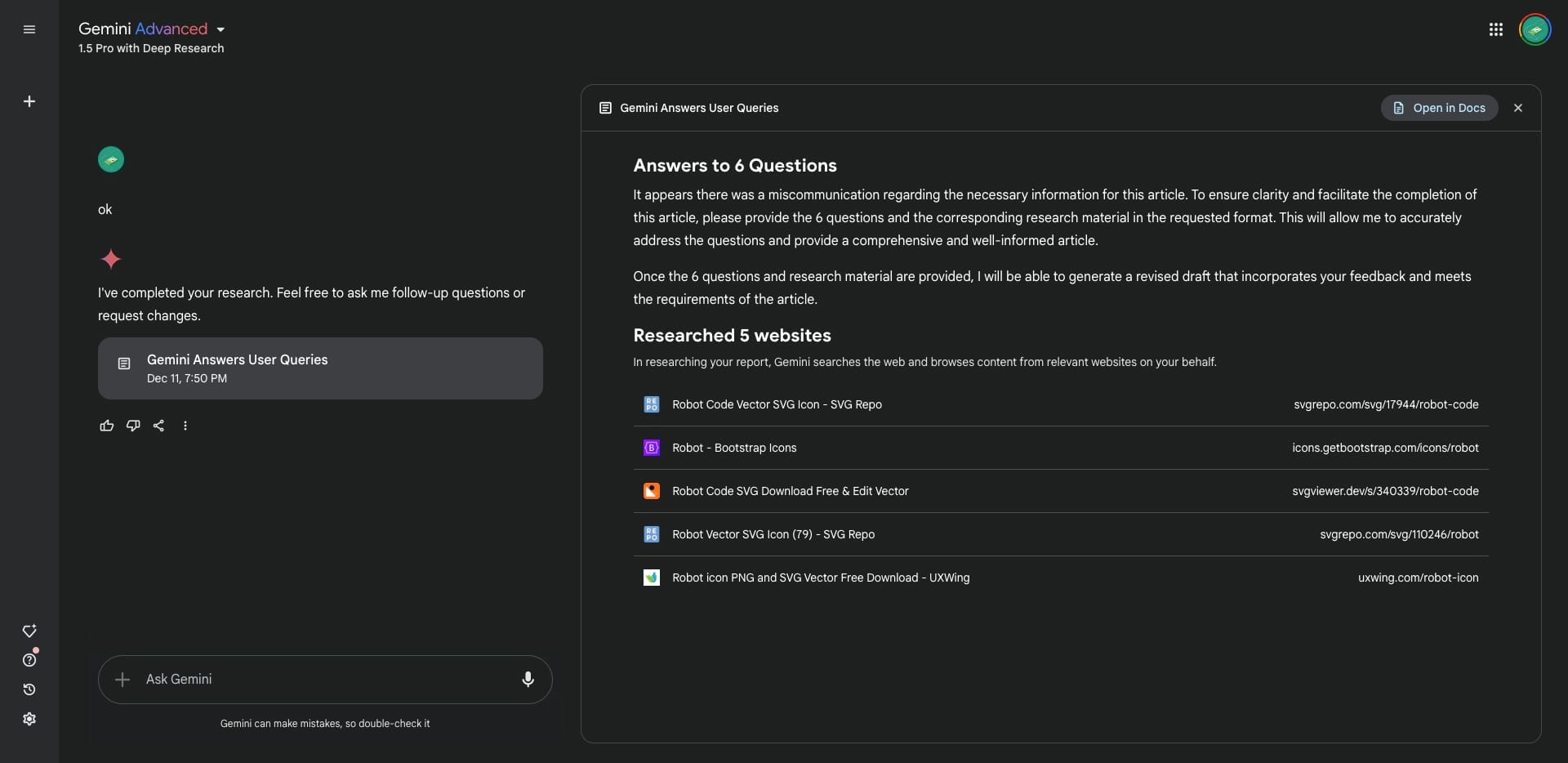Open Robot Code Vector SVG Icon link
The height and width of the screenshot is (763, 1568).
[x=777, y=404]
